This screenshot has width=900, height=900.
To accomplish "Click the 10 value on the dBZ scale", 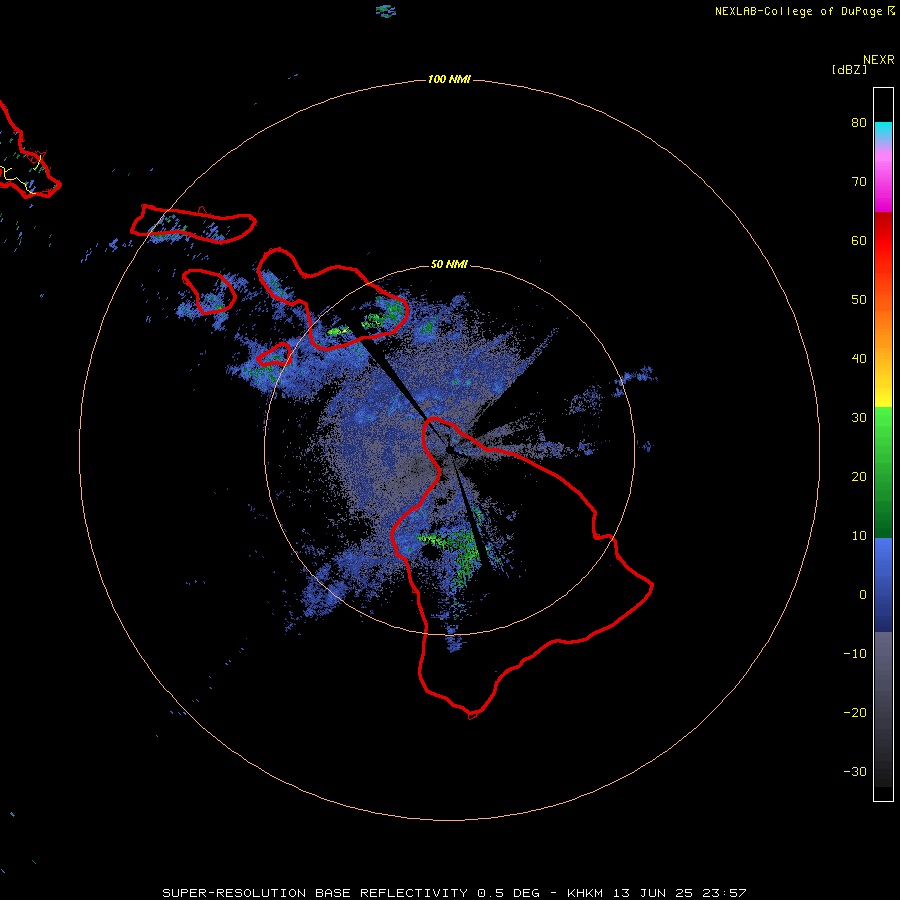I will tap(859, 536).
